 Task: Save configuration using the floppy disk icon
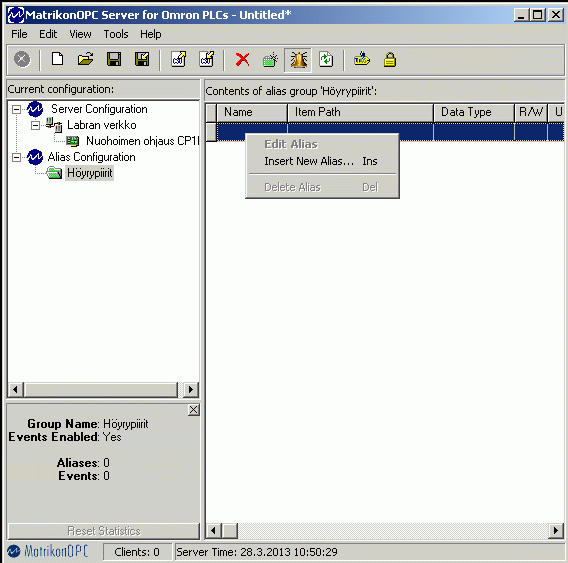click(x=114, y=59)
